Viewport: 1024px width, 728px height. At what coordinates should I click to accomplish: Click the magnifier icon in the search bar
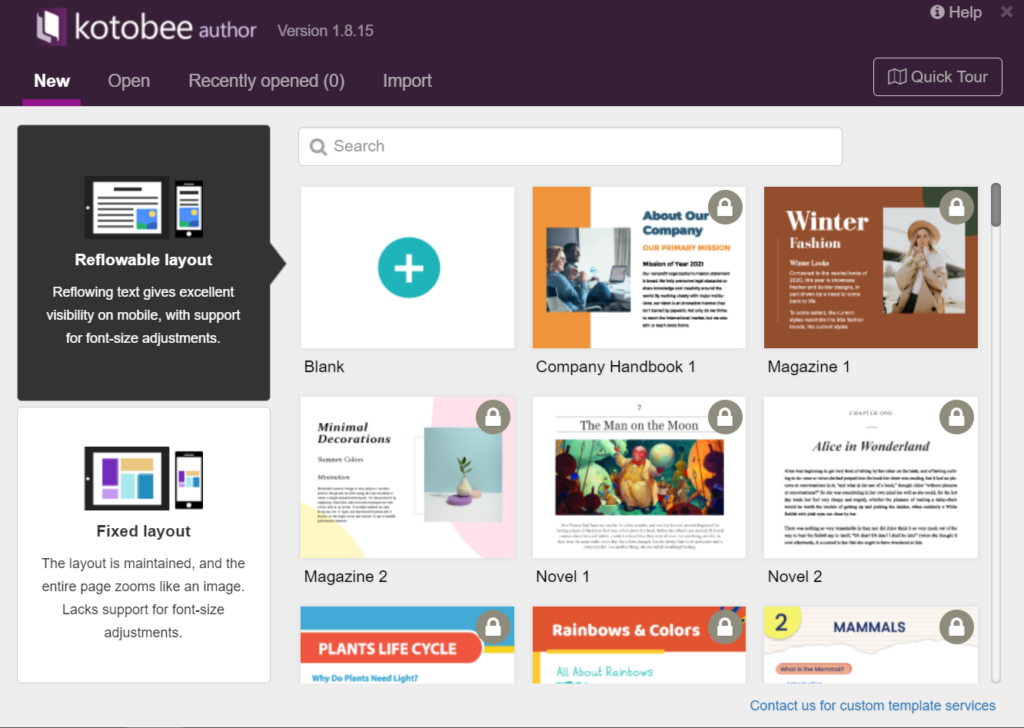click(x=318, y=146)
